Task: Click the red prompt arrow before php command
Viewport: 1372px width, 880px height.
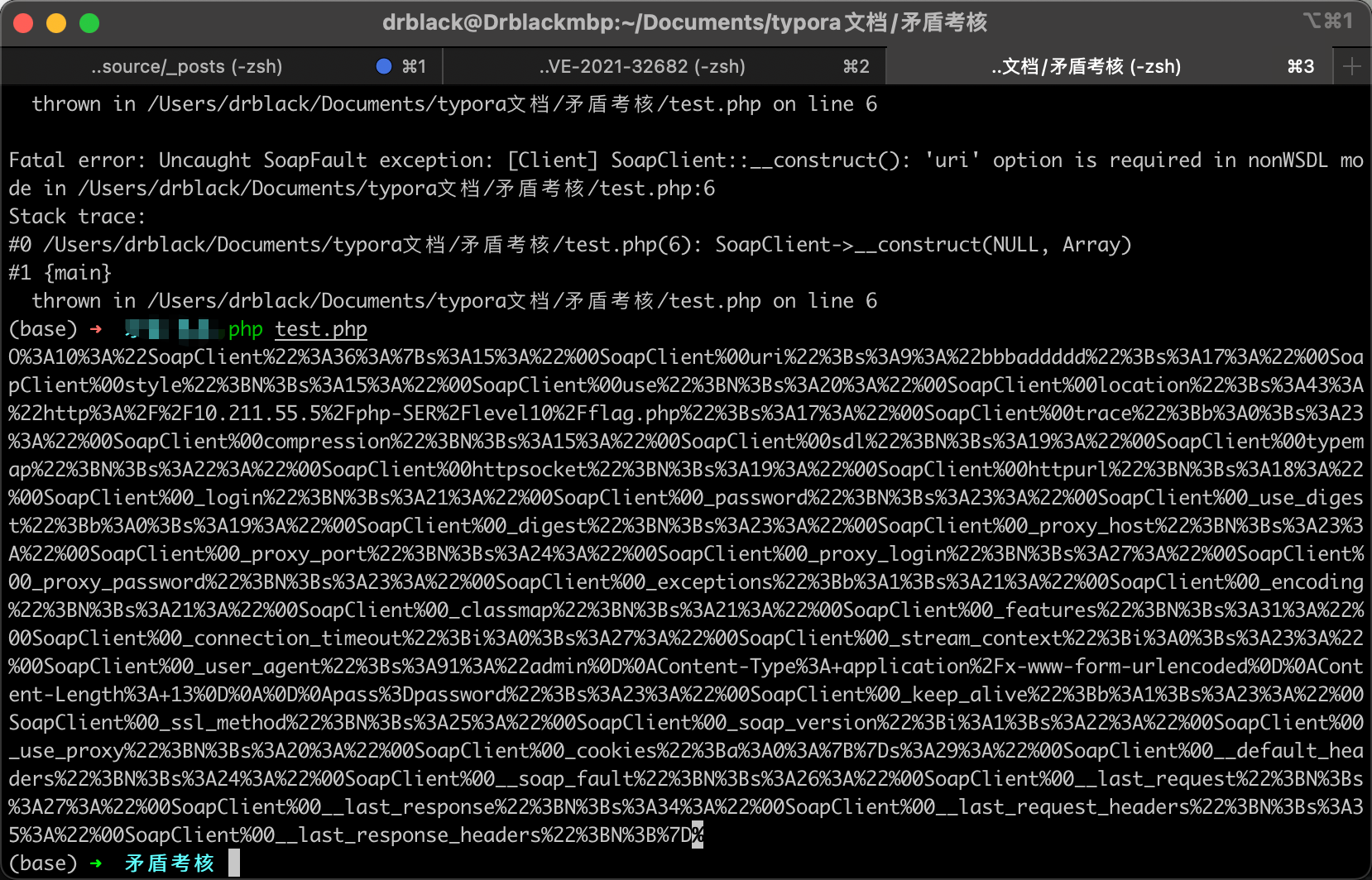Action: click(x=96, y=329)
